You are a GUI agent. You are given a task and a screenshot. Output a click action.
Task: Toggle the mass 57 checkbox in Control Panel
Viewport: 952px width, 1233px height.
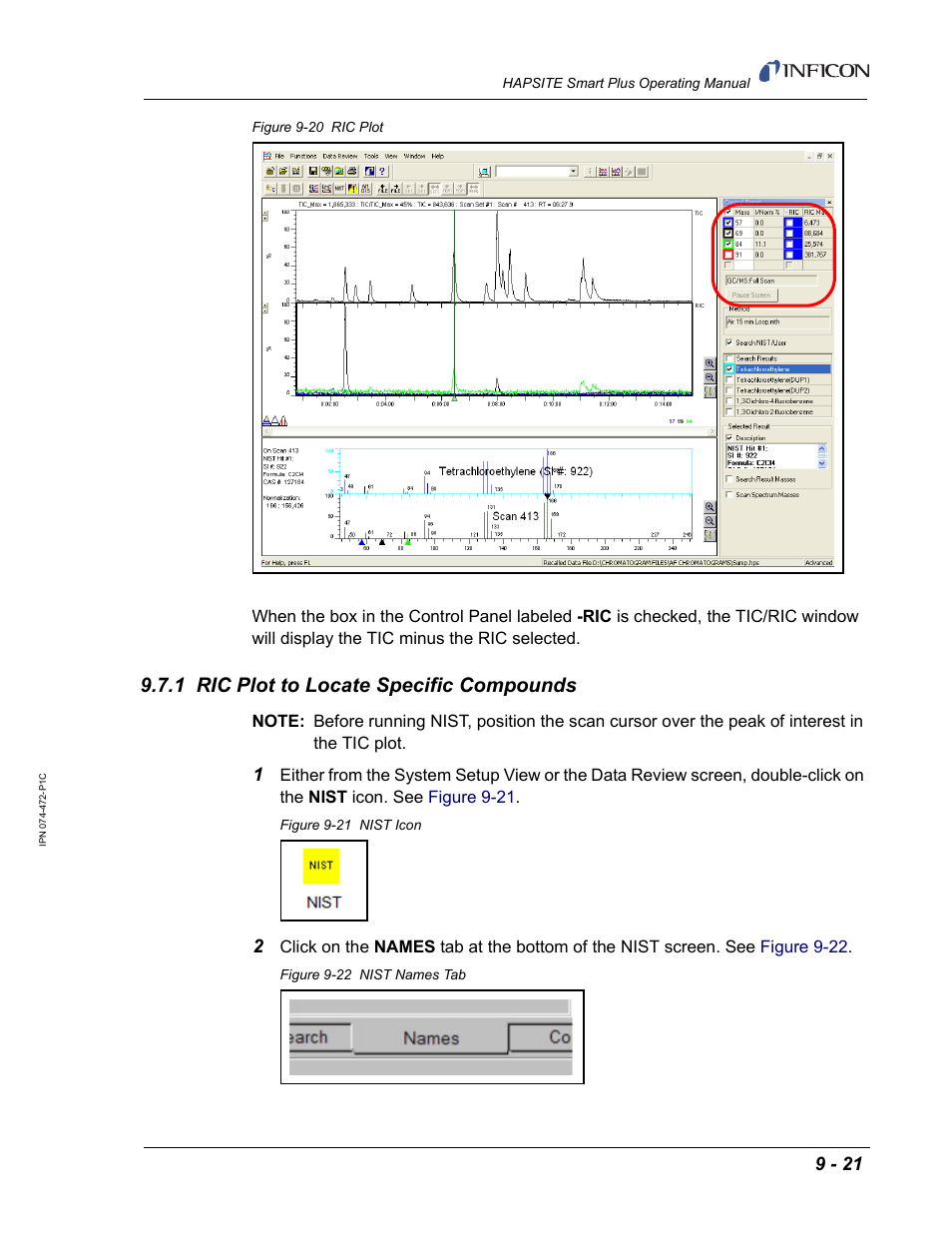(x=728, y=223)
